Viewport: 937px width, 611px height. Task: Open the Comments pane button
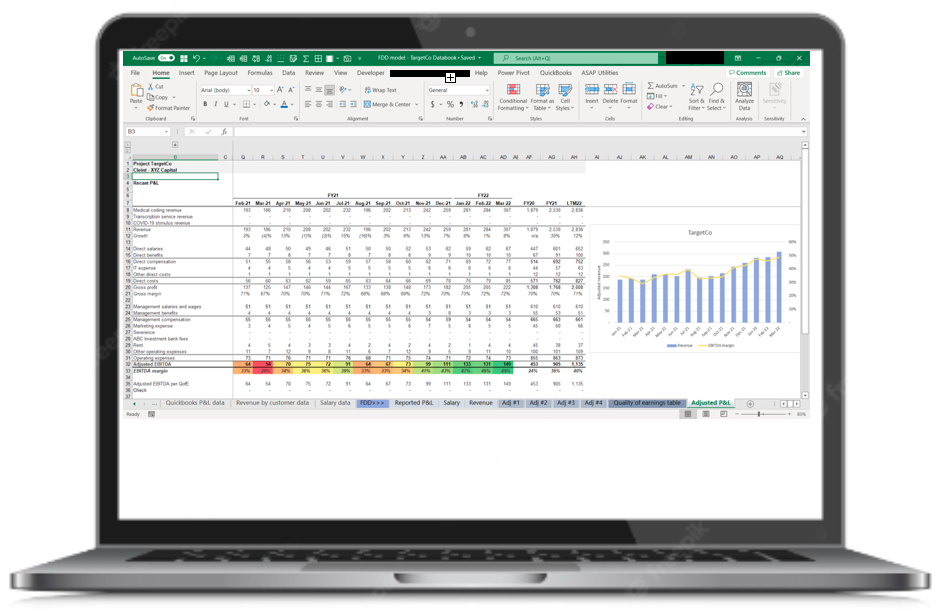coord(748,73)
